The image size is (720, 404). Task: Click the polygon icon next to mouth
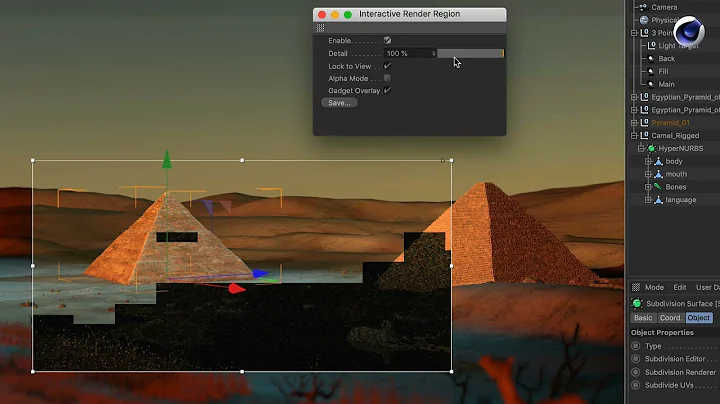[x=658, y=174]
